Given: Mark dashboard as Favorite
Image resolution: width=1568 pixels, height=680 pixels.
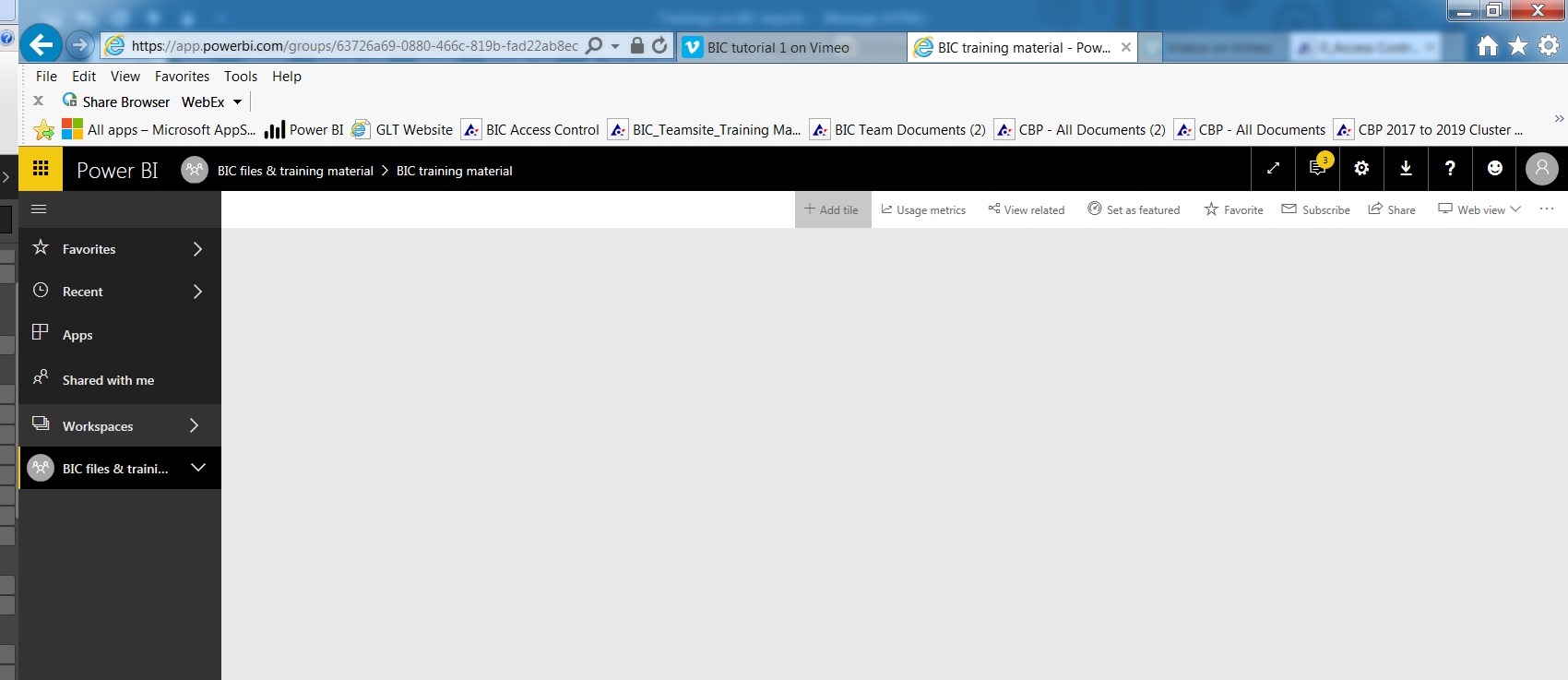Looking at the screenshot, I should click(x=1233, y=209).
